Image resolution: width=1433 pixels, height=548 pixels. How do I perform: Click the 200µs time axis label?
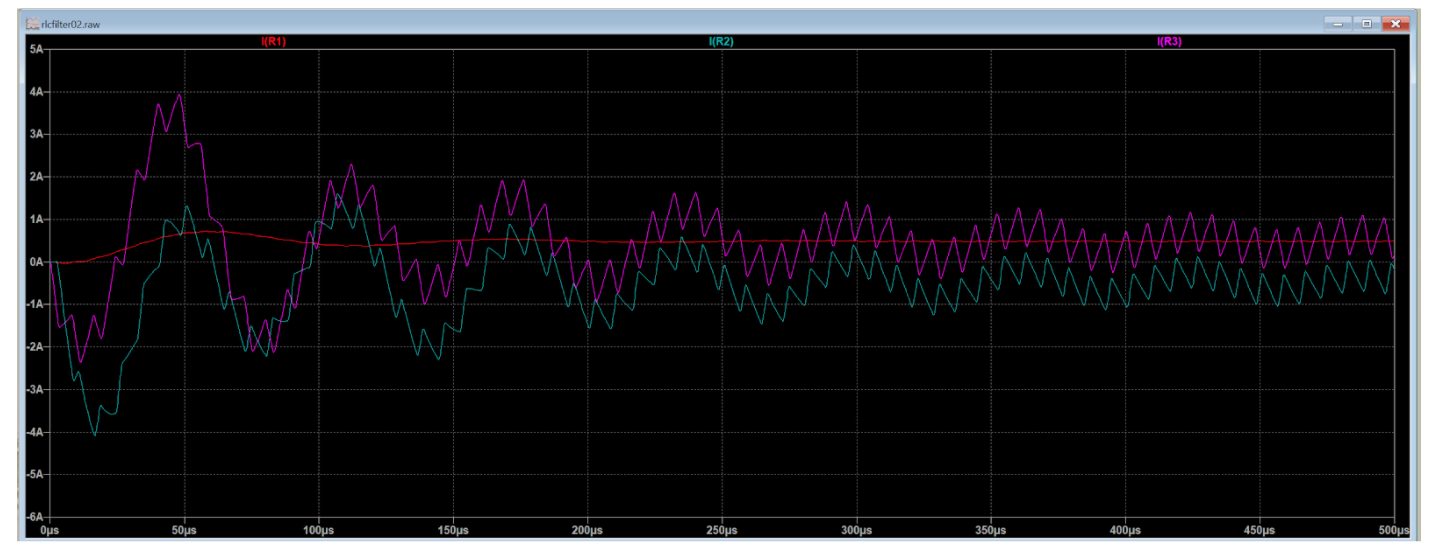587,529
